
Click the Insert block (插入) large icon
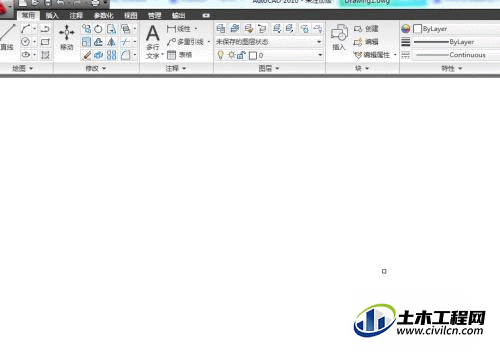[x=339, y=37]
